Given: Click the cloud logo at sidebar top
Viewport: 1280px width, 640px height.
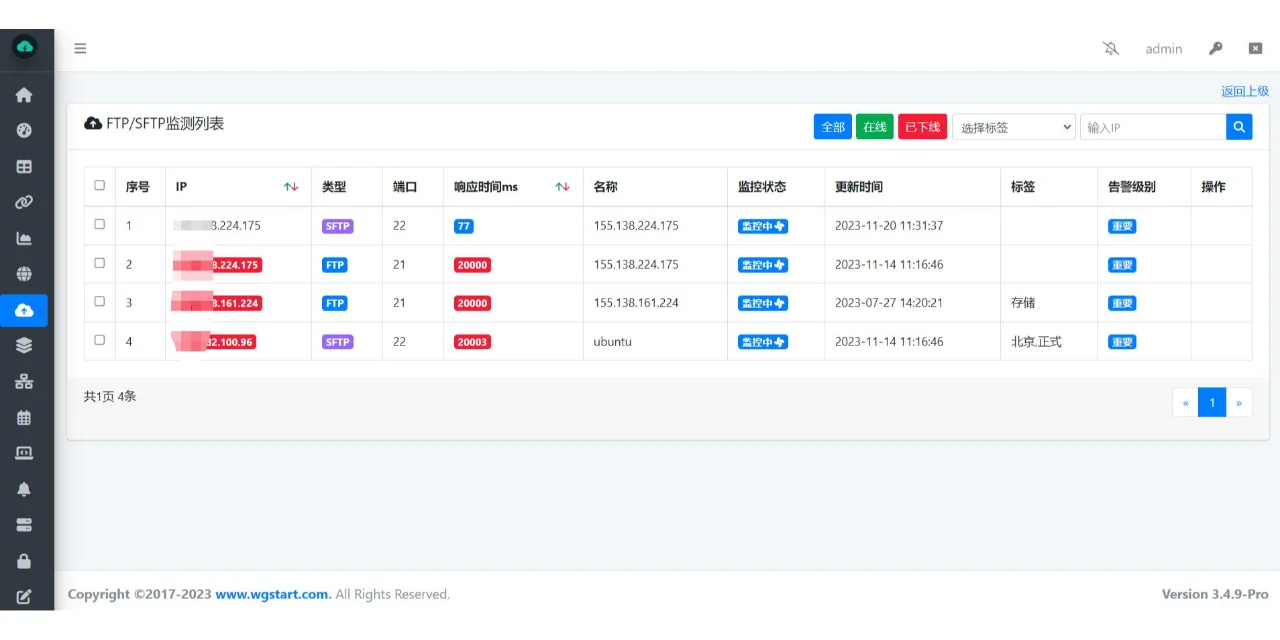Looking at the screenshot, I should point(24,47).
